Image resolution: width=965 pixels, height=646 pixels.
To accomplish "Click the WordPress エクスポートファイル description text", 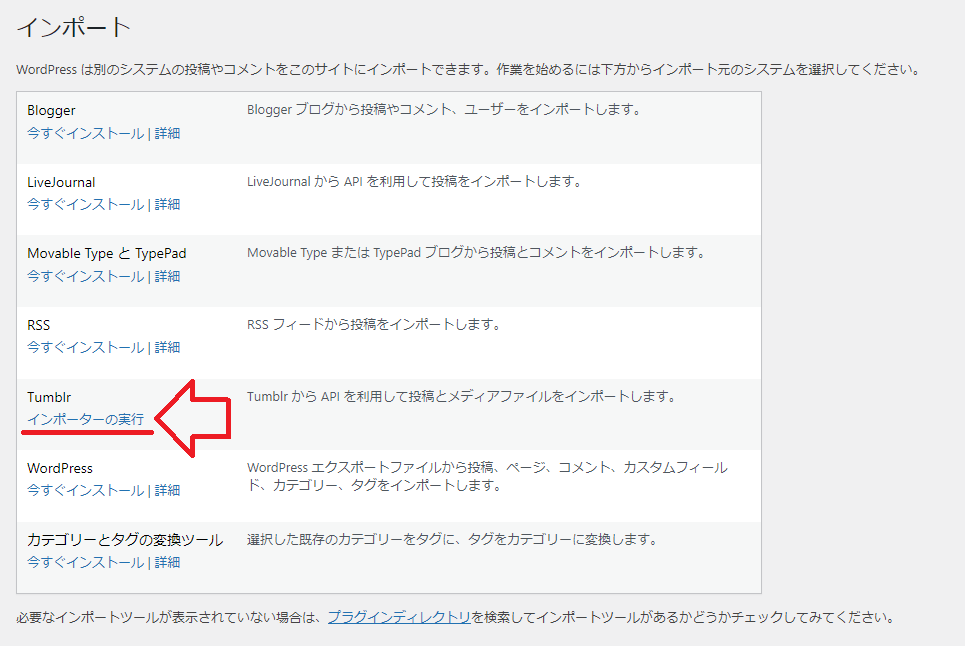I will (x=487, y=476).
